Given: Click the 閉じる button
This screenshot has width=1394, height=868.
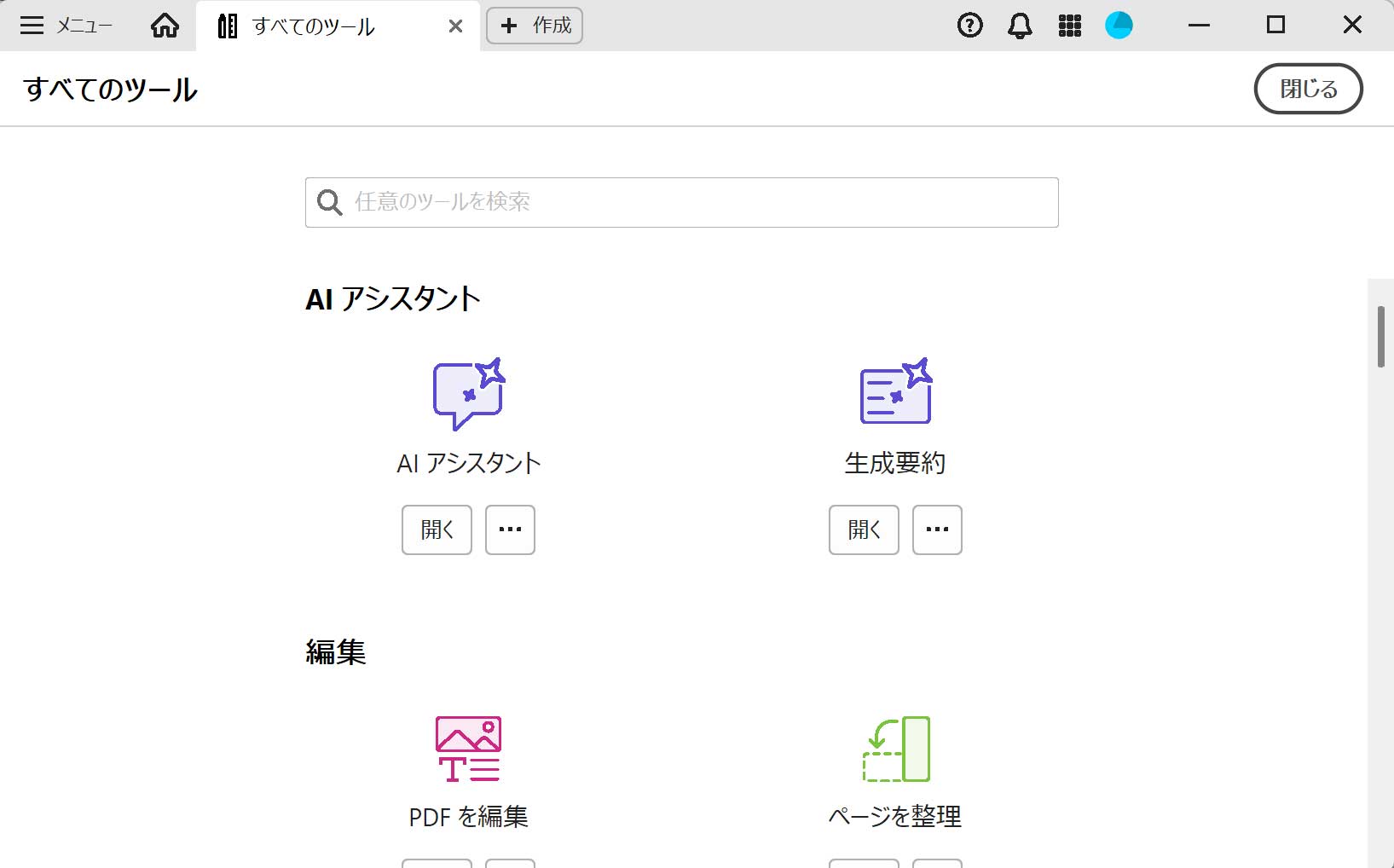Looking at the screenshot, I should [x=1308, y=89].
